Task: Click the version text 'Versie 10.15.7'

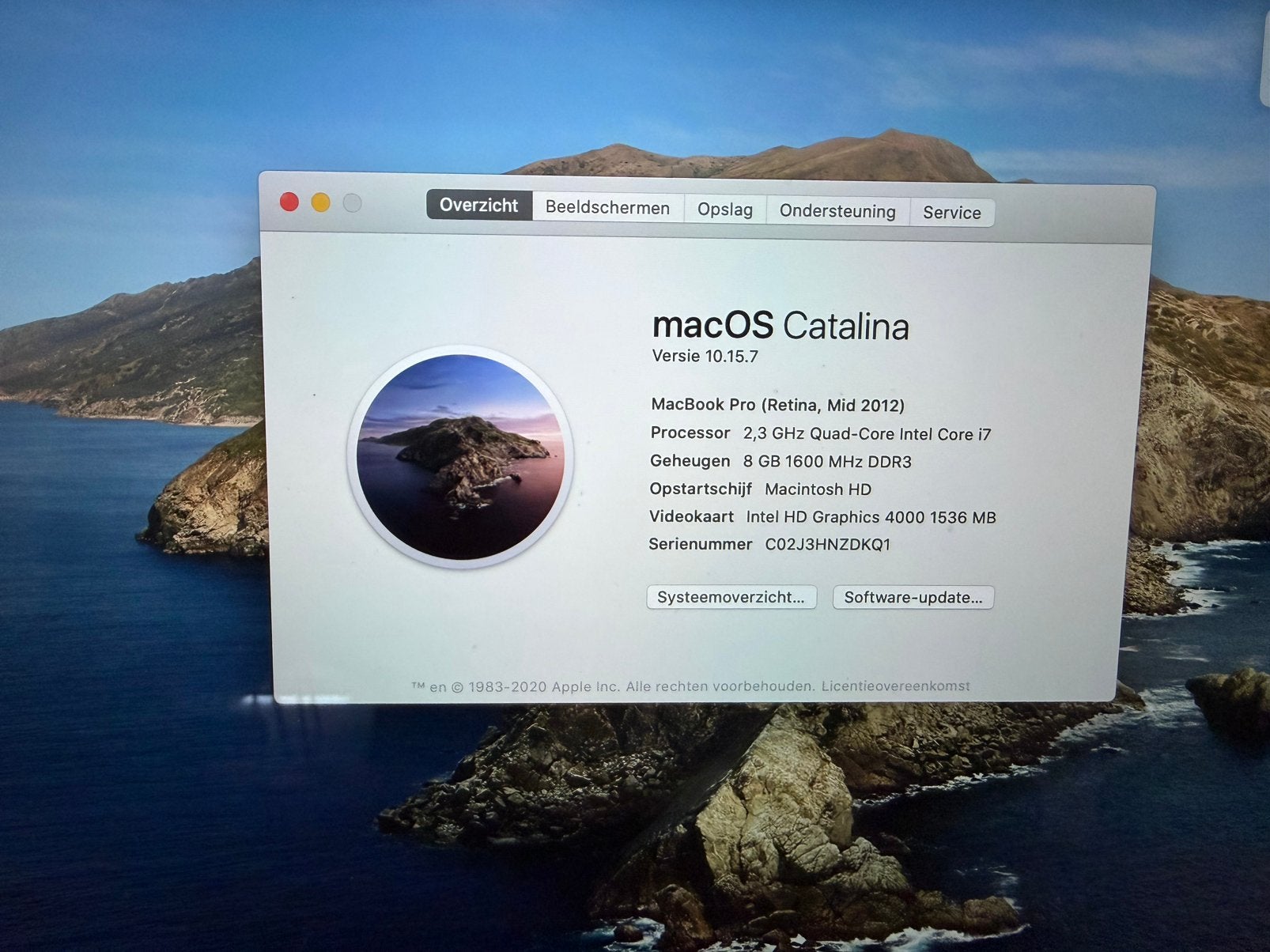Action: click(x=705, y=356)
